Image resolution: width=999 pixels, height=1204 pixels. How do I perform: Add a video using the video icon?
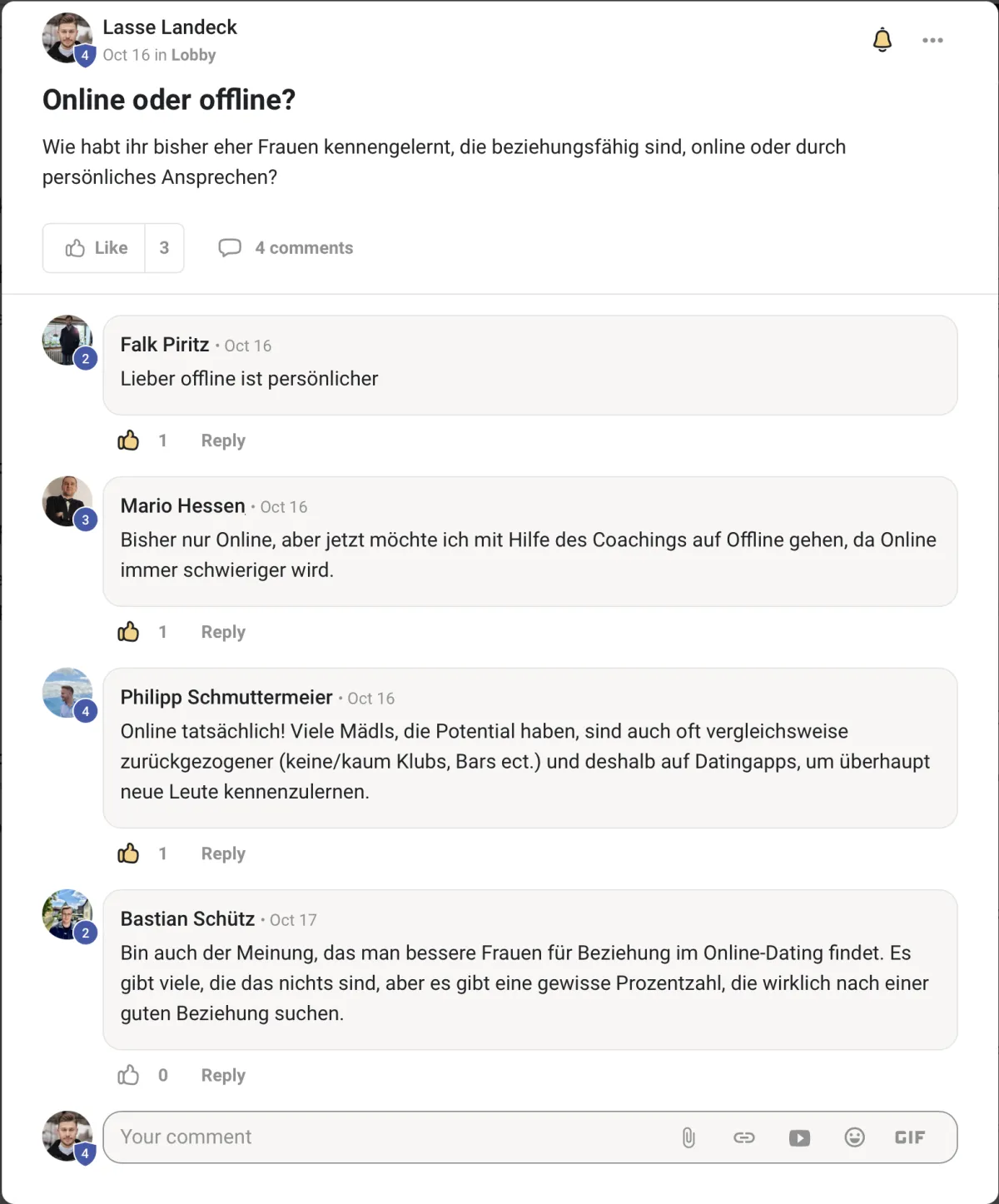[x=799, y=1137]
